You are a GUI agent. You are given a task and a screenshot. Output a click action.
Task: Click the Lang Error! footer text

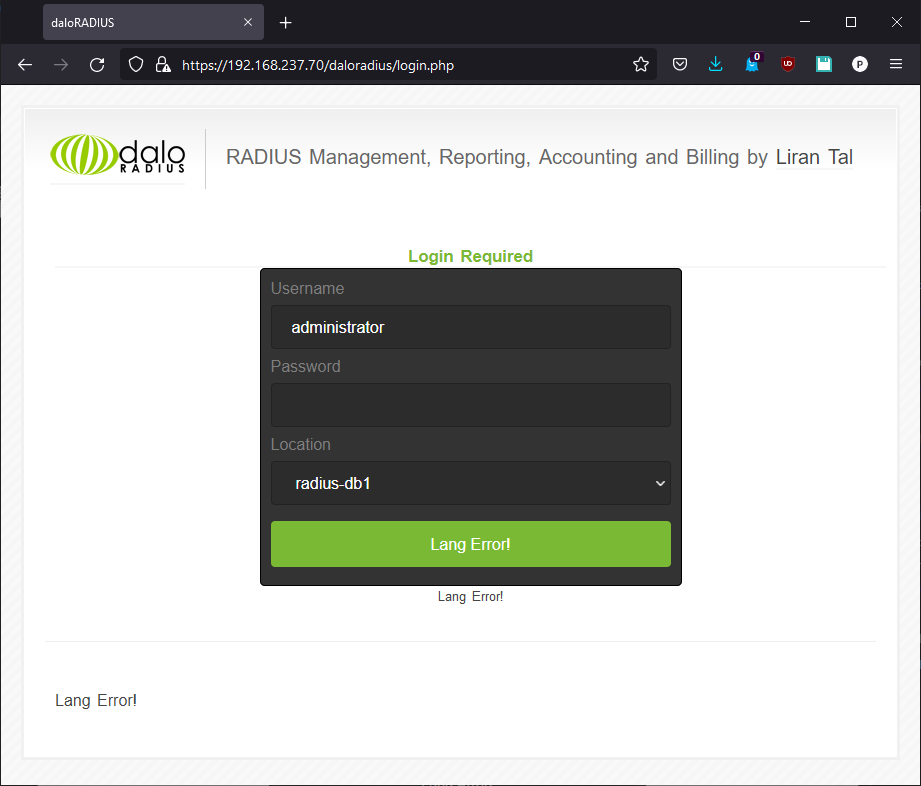pos(96,700)
